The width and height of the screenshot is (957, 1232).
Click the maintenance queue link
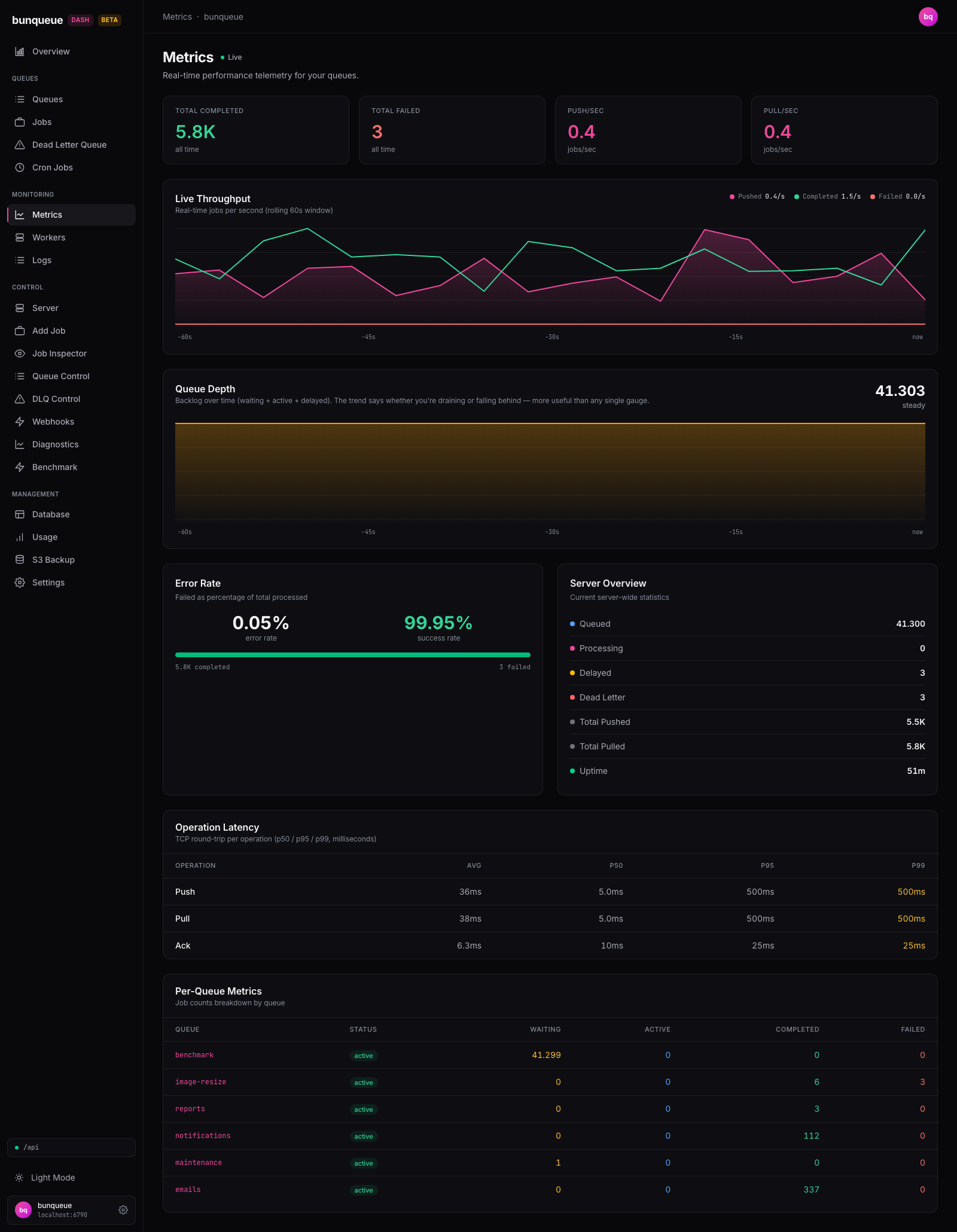coord(199,1163)
